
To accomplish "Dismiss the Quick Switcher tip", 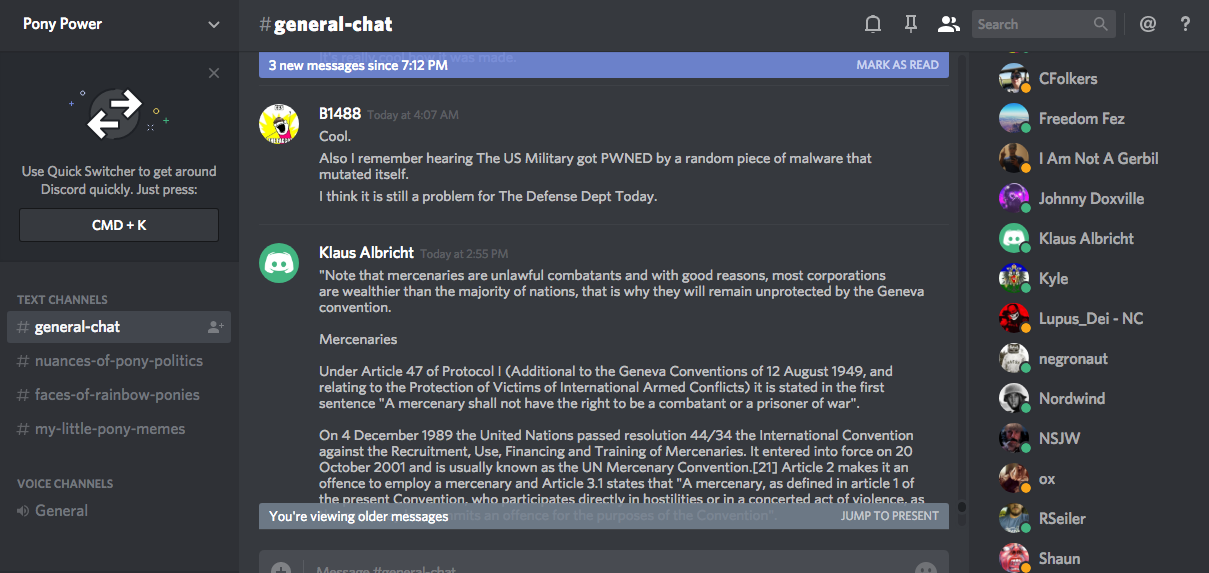I will (214, 73).
